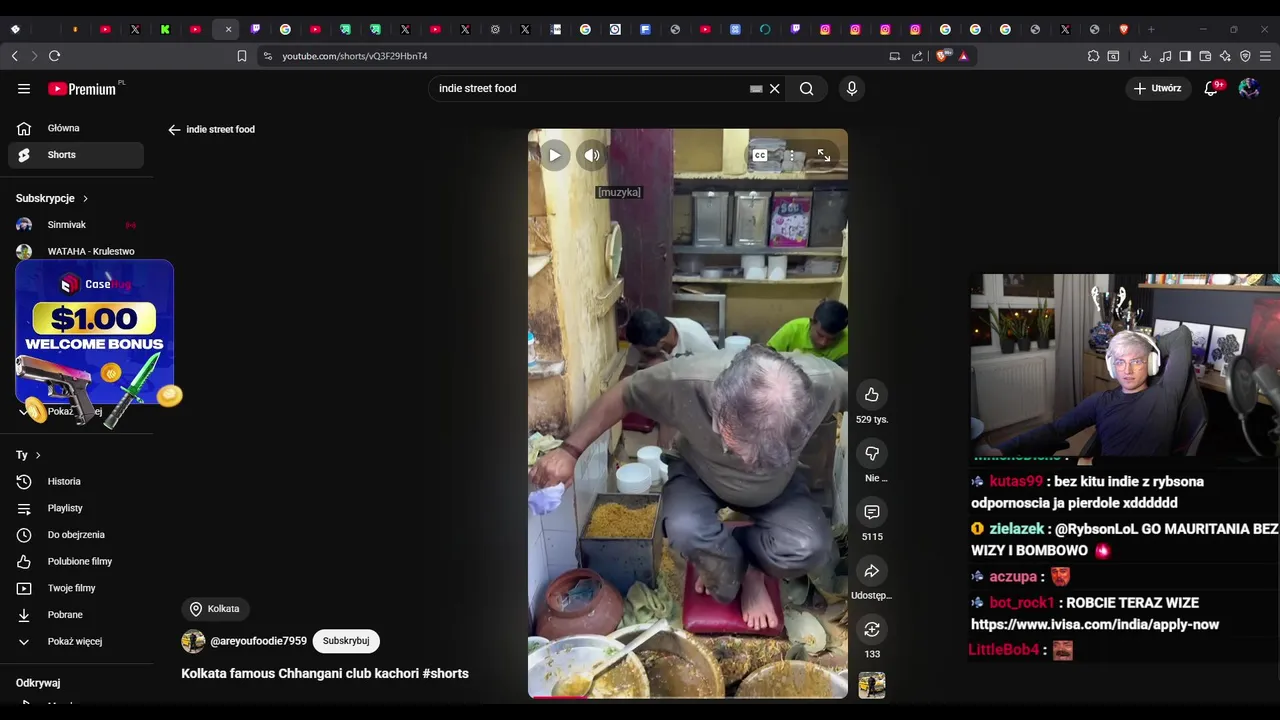
Task: Toggle the browser sidebar panel
Action: (1185, 56)
